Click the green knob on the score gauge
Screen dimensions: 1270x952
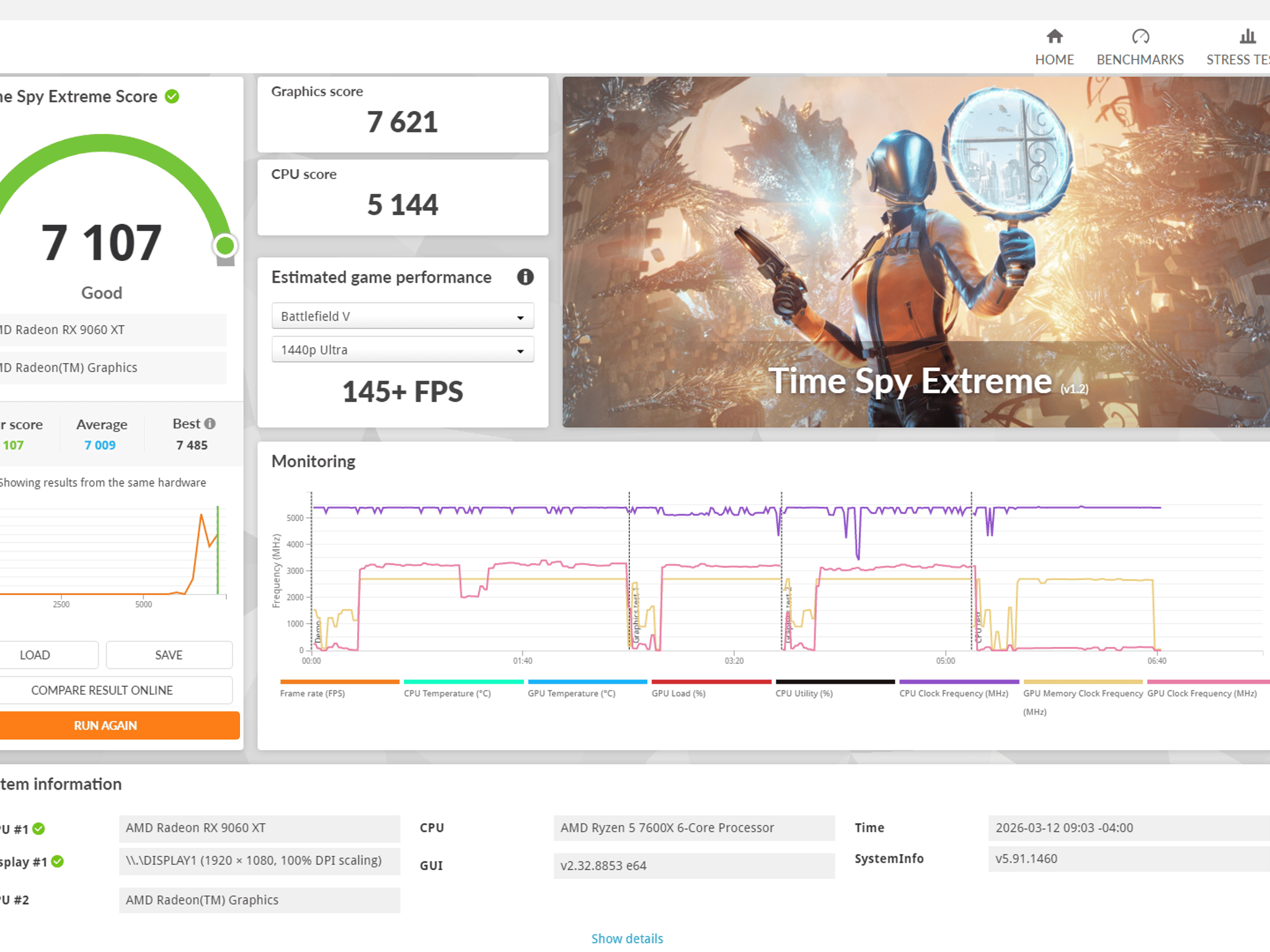click(225, 246)
